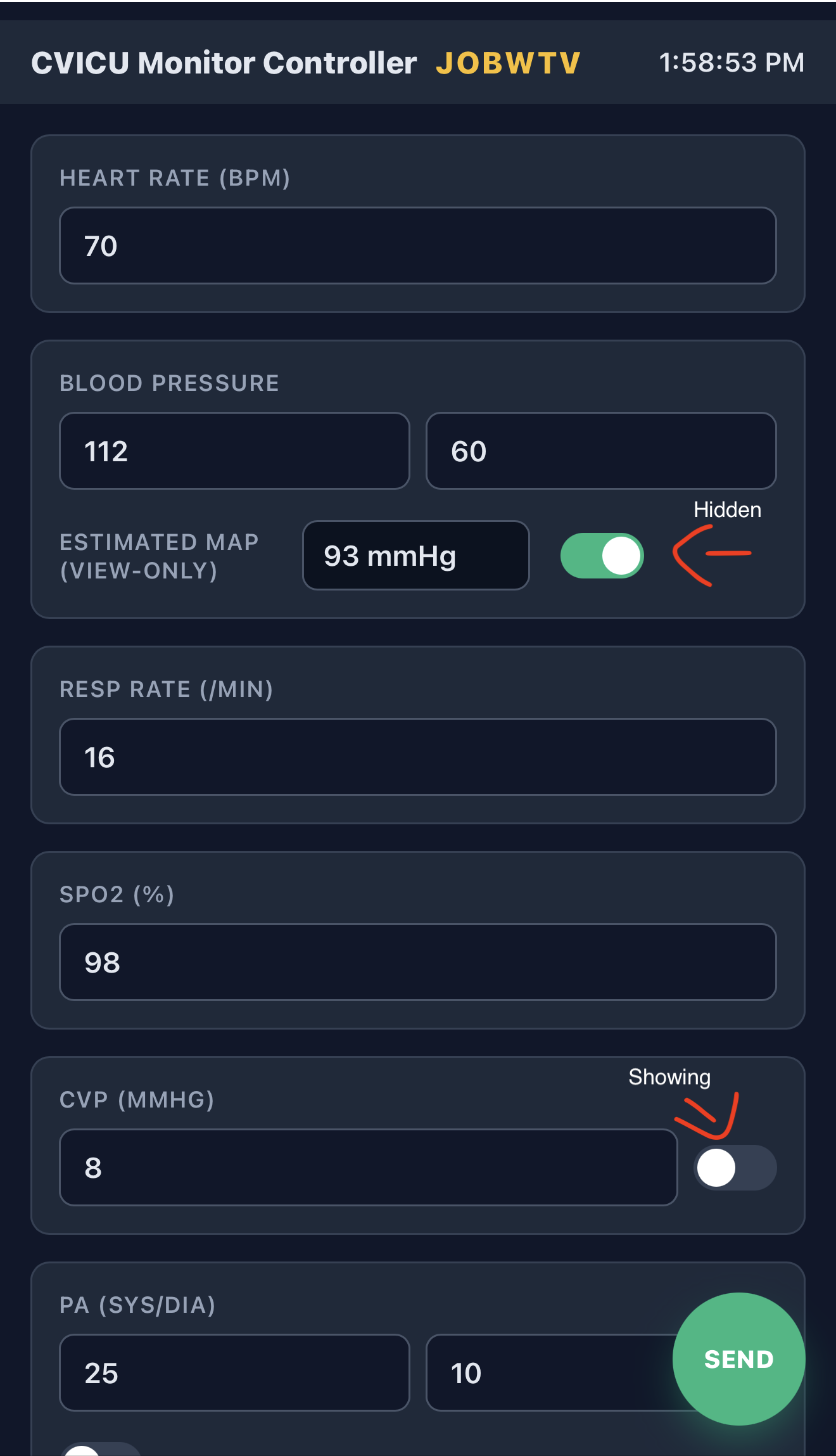This screenshot has height=1456, width=836.
Task: Click the clock reading 1:58:53 PM
Action: 731,62
